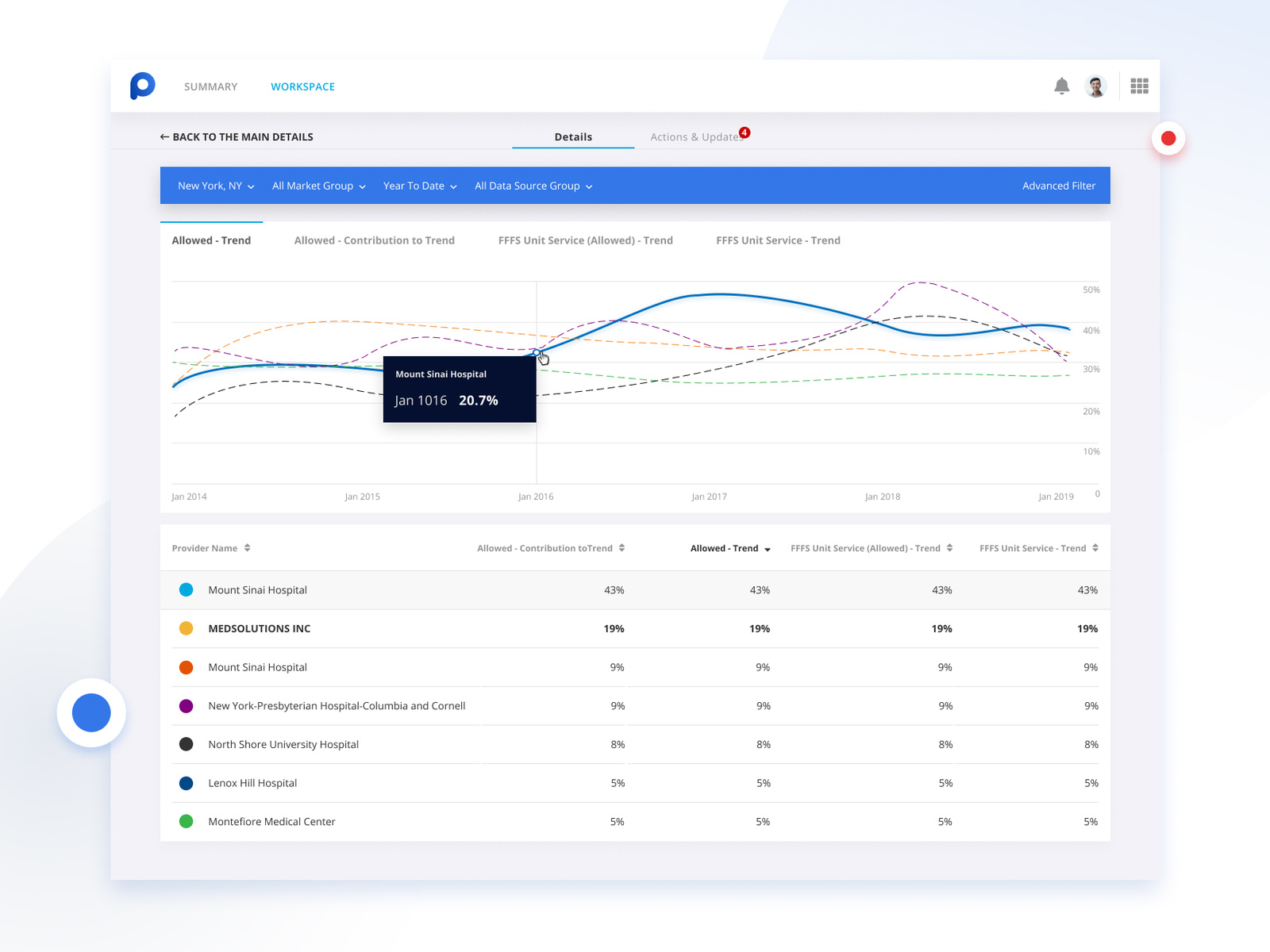Click the user profile avatar

1096,85
